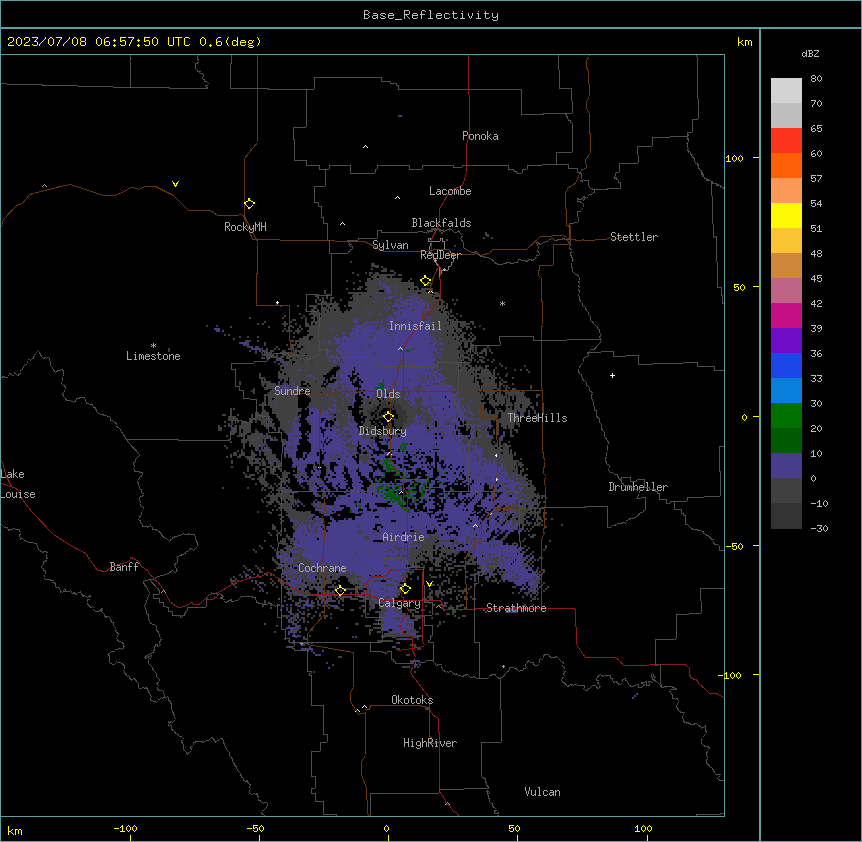862x842 pixels.
Task: Click the Sylvan label
Action: [390, 245]
